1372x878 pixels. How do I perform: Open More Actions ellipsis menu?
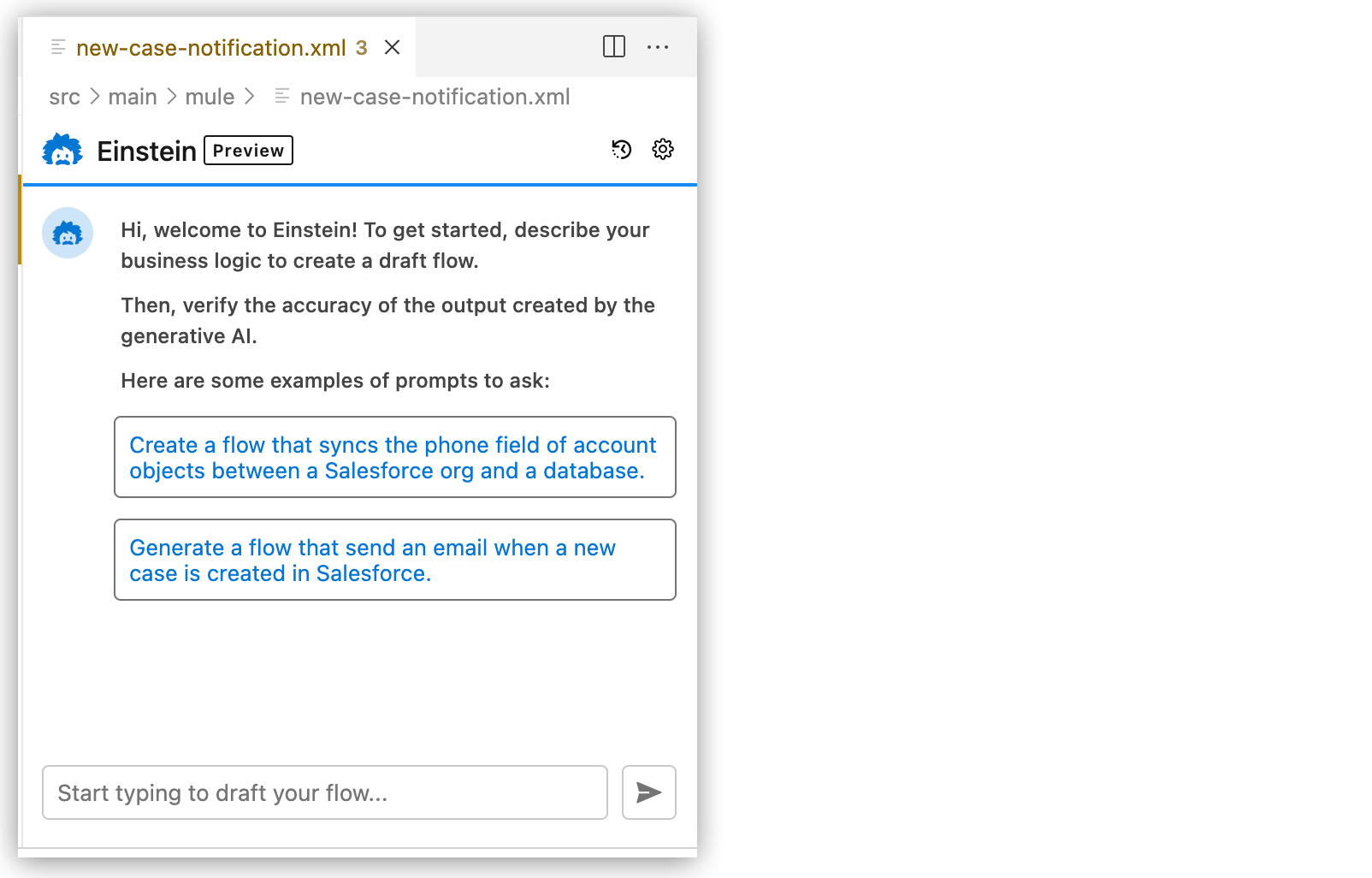(658, 47)
